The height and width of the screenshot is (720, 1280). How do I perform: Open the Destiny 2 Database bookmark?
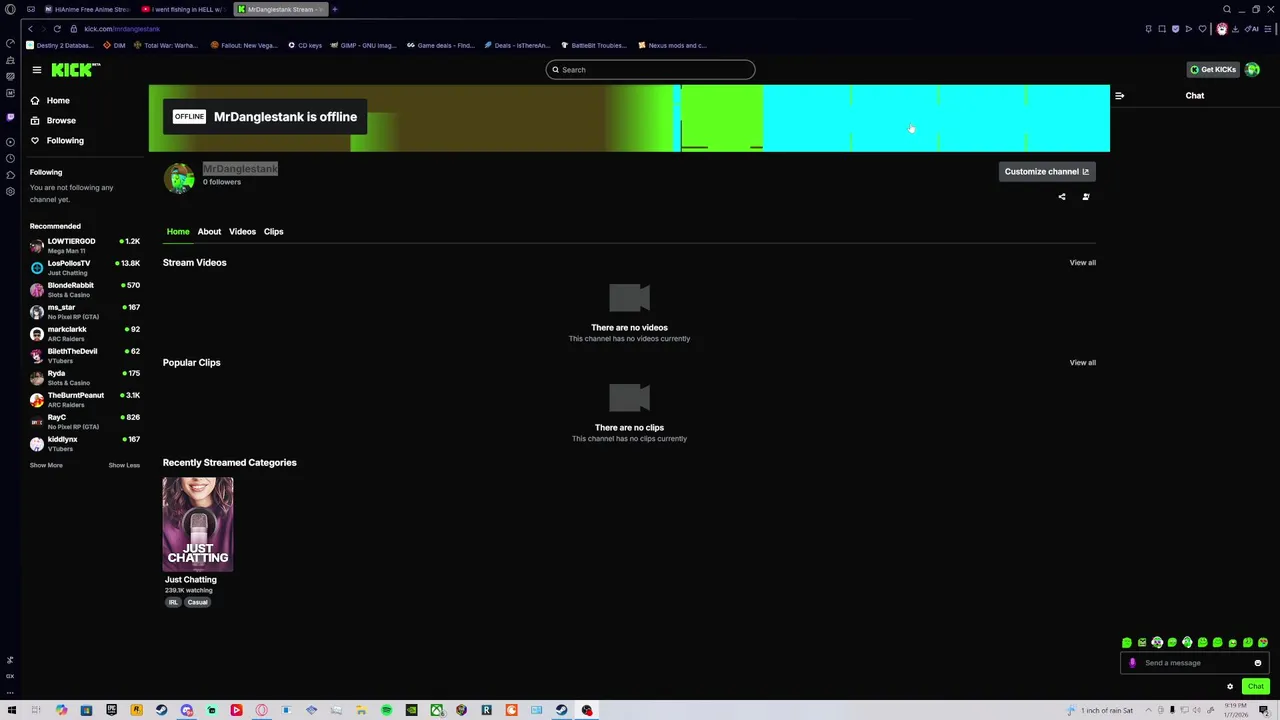59,45
